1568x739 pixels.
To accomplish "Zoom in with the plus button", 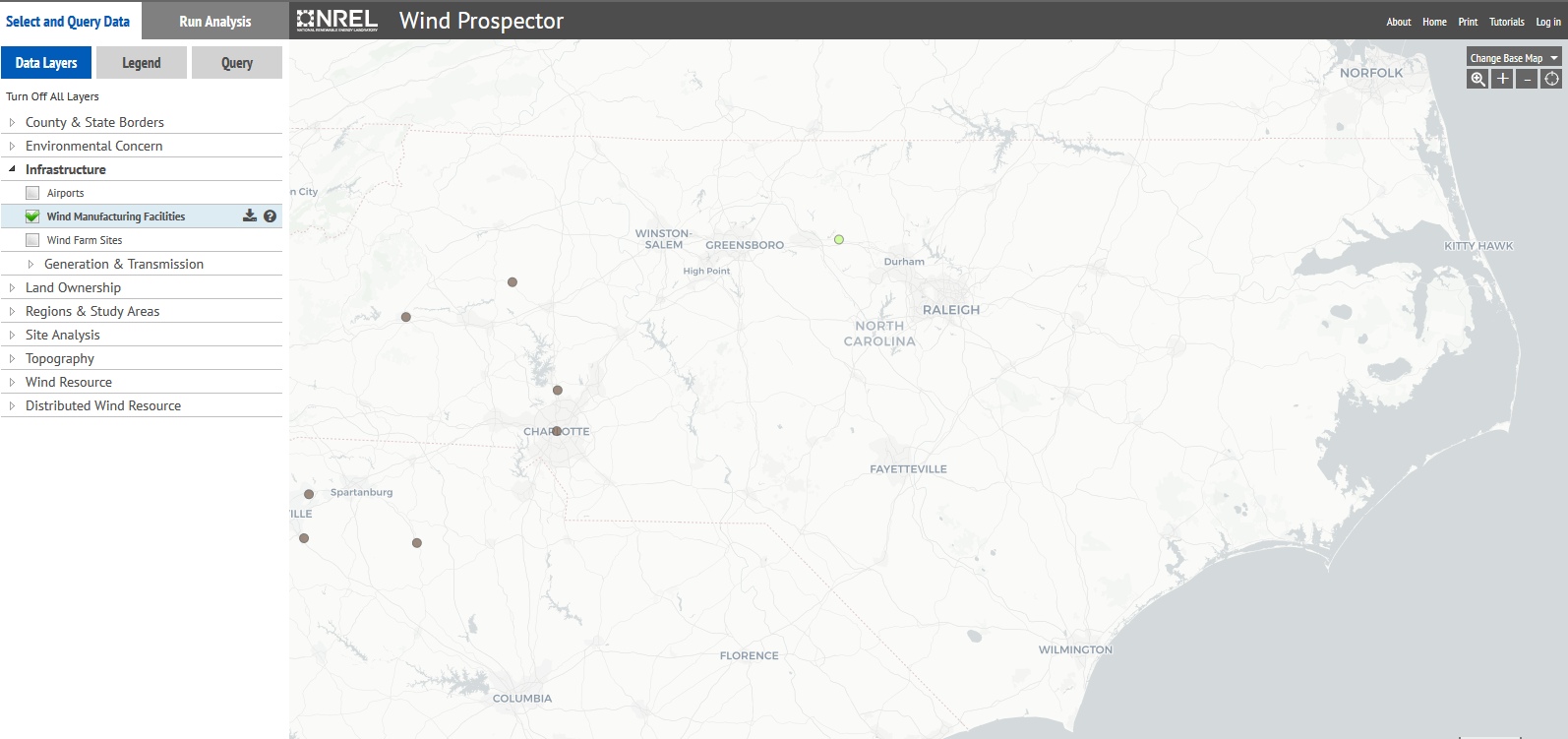I will (x=1502, y=80).
